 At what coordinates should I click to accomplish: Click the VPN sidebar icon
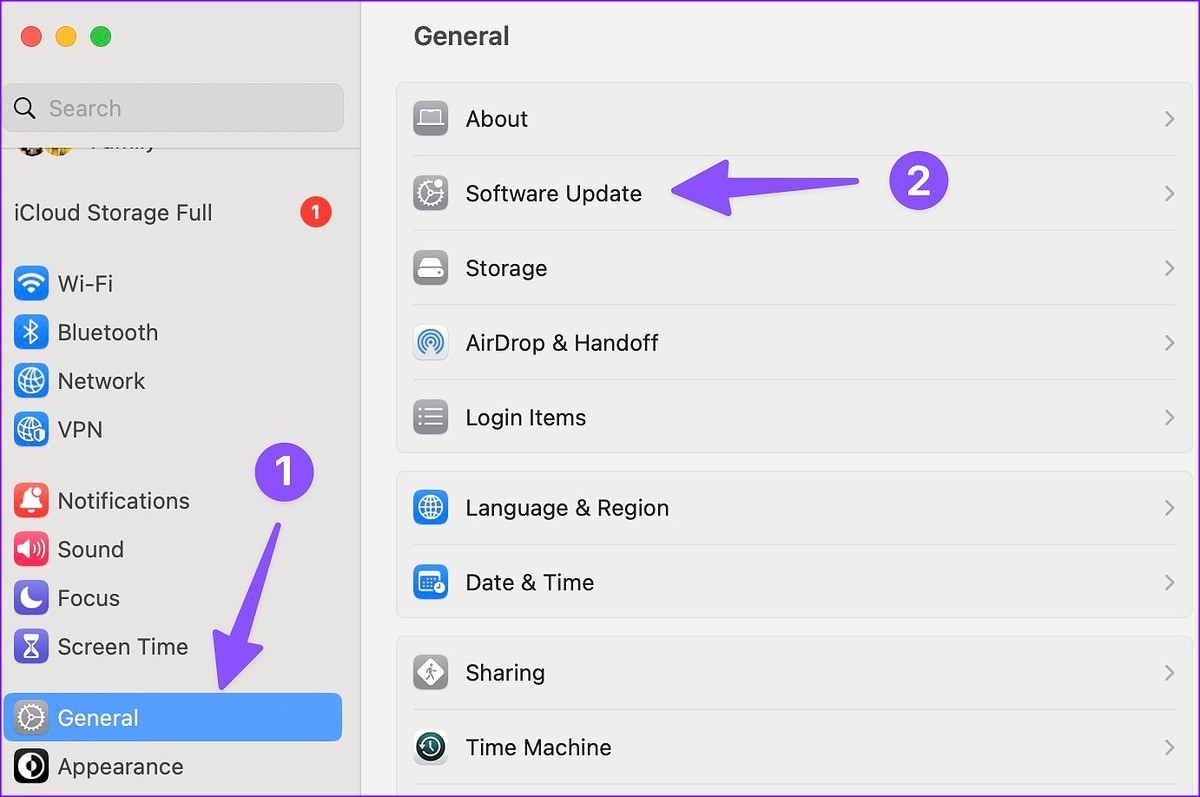click(31, 429)
